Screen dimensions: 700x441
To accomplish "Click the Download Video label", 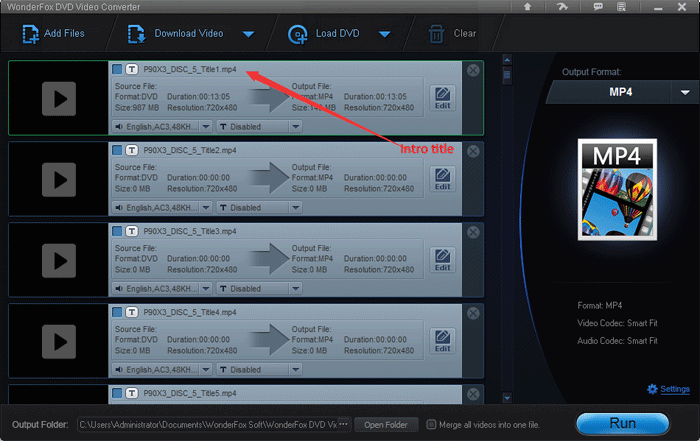I will tap(189, 33).
